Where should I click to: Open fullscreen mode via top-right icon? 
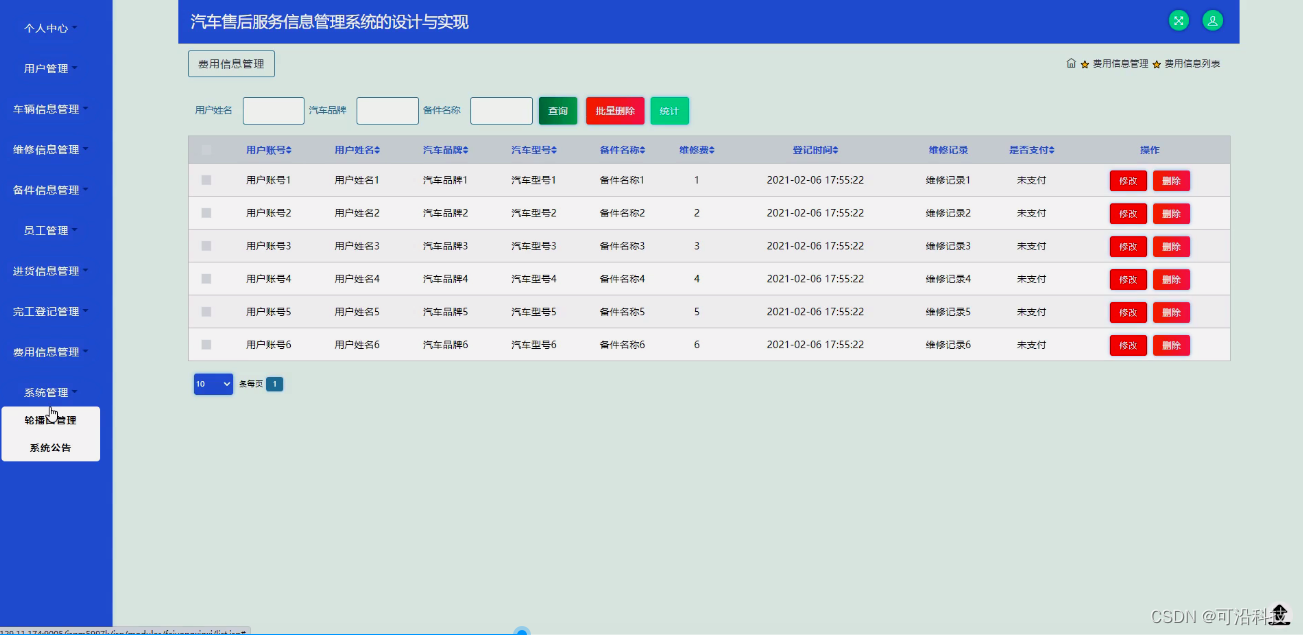pyautogui.click(x=1177, y=20)
